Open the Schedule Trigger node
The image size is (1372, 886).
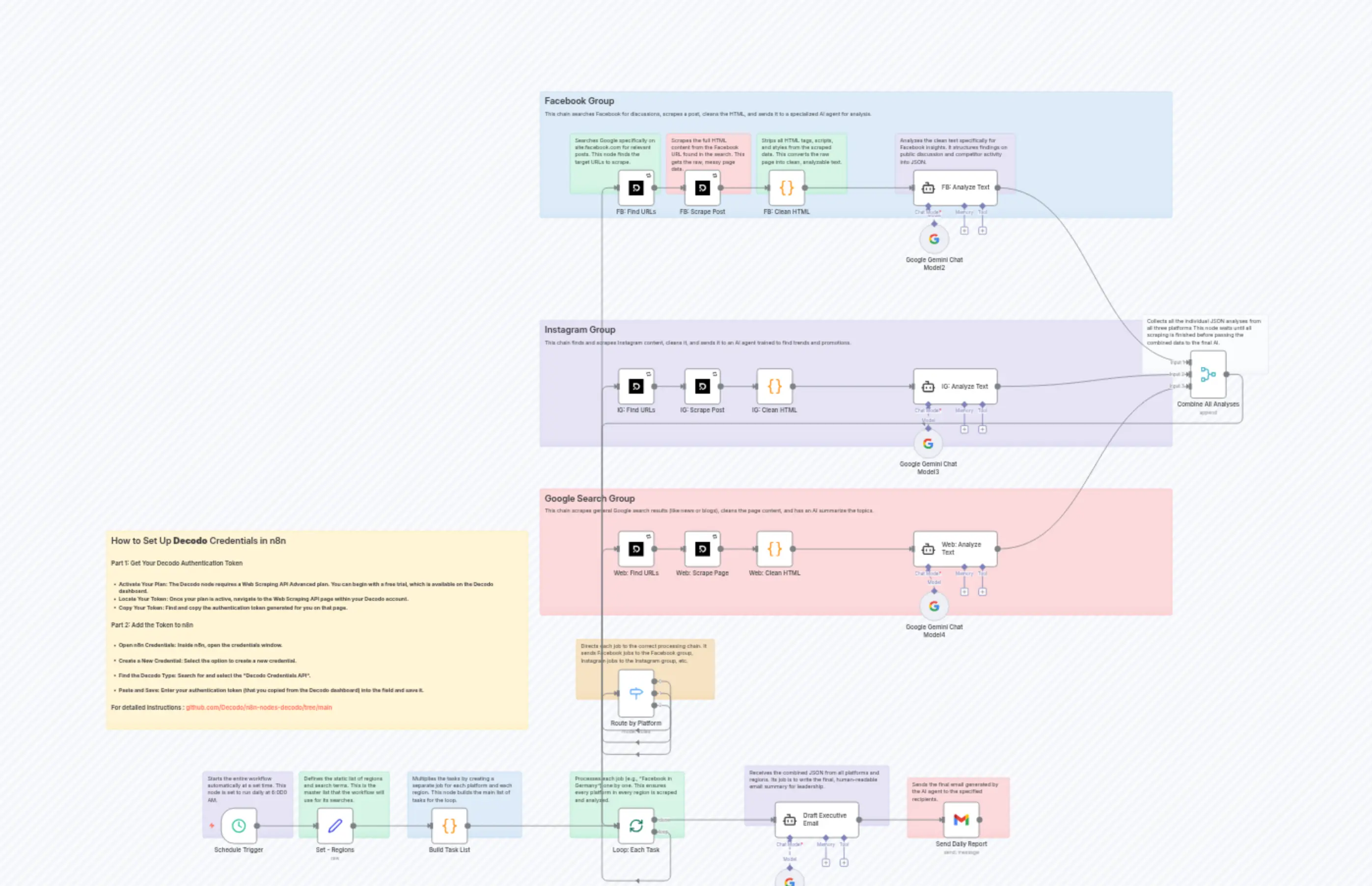[238, 826]
